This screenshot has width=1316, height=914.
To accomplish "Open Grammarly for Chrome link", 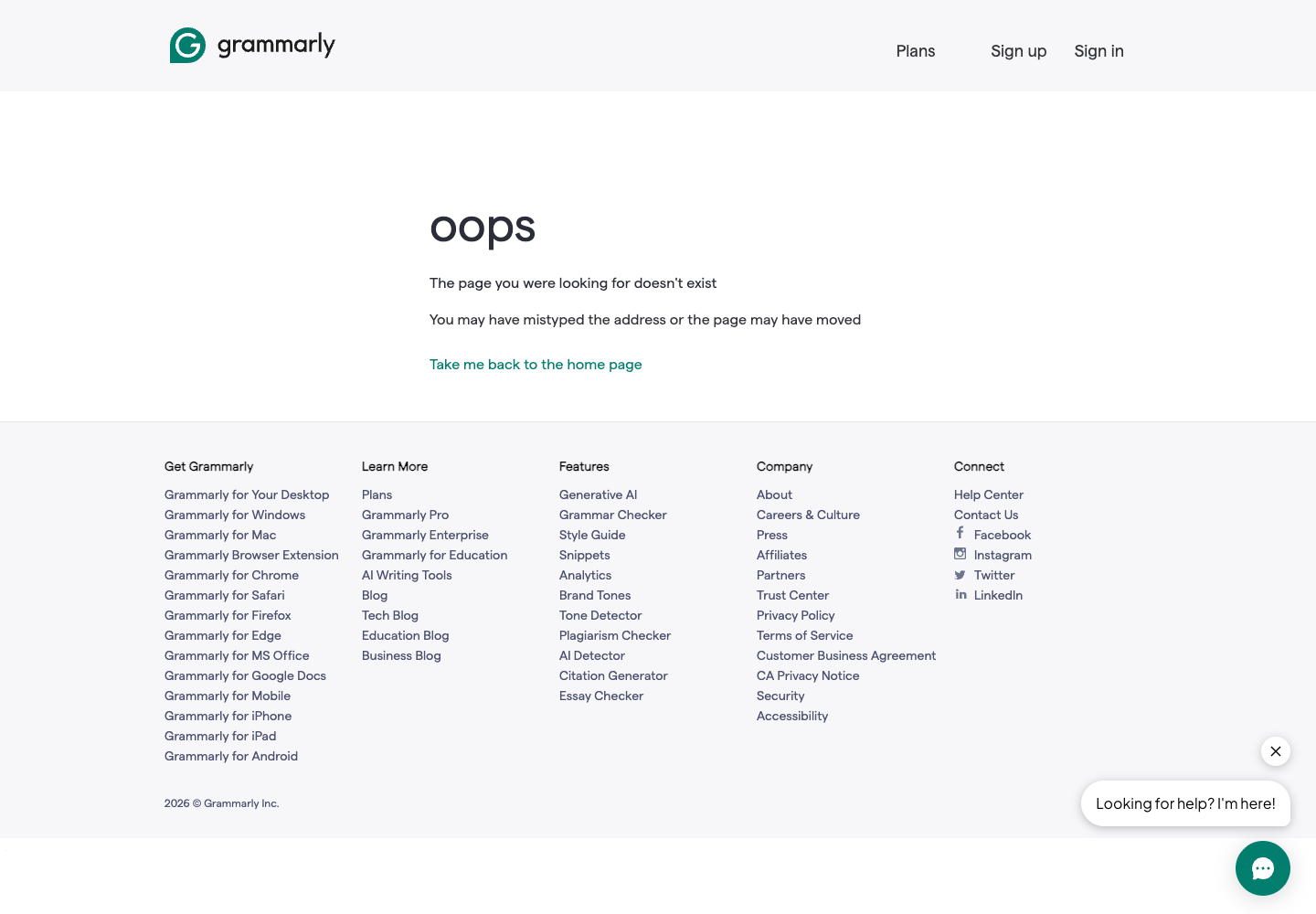I will [x=231, y=575].
